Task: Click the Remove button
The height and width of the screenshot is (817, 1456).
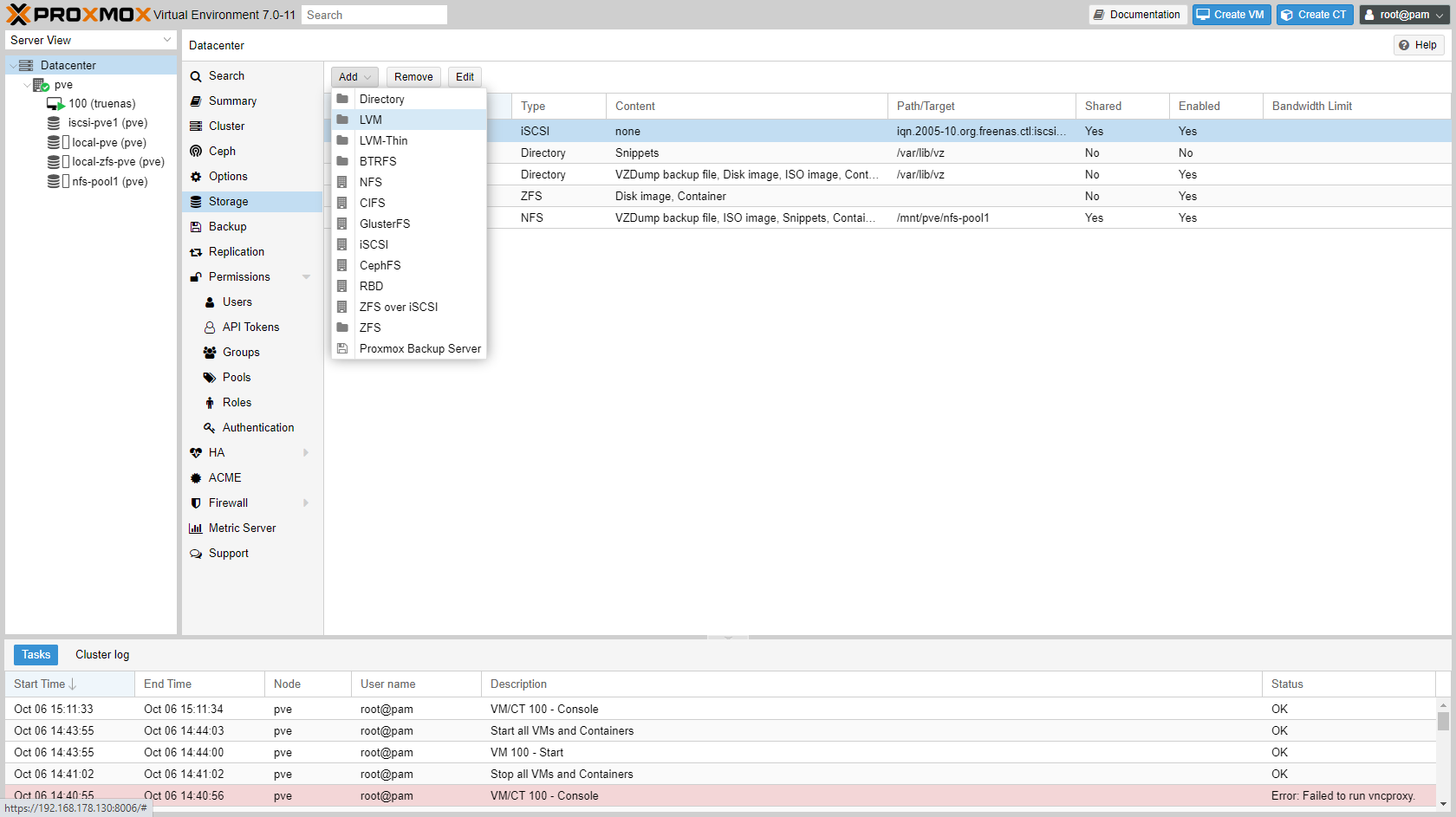Action: coord(413,77)
